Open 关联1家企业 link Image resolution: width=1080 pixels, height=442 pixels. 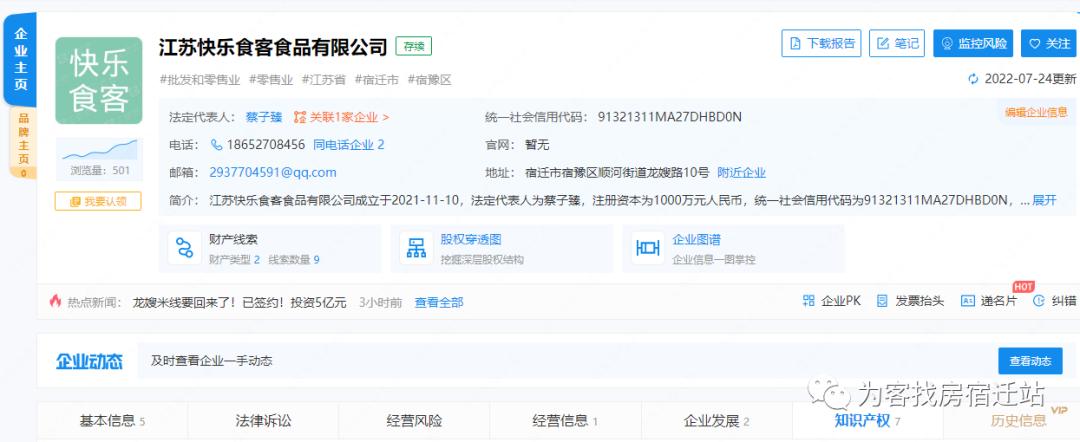coord(342,117)
